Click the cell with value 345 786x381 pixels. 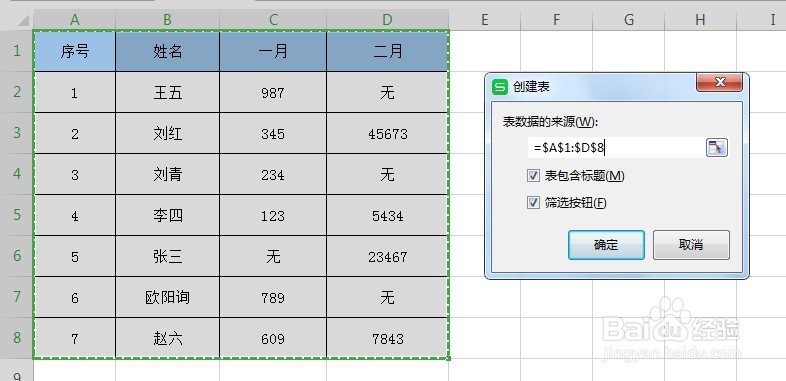pyautogui.click(x=273, y=133)
